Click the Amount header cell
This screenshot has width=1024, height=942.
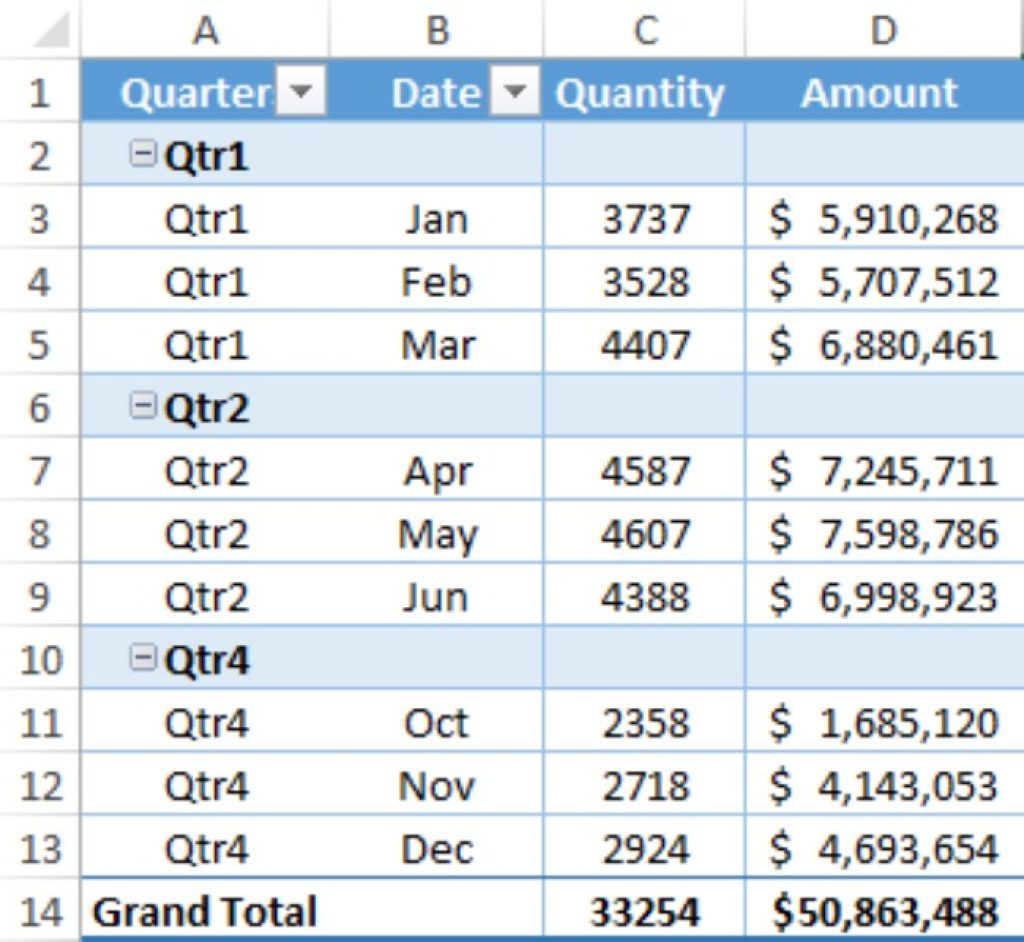tap(880, 94)
